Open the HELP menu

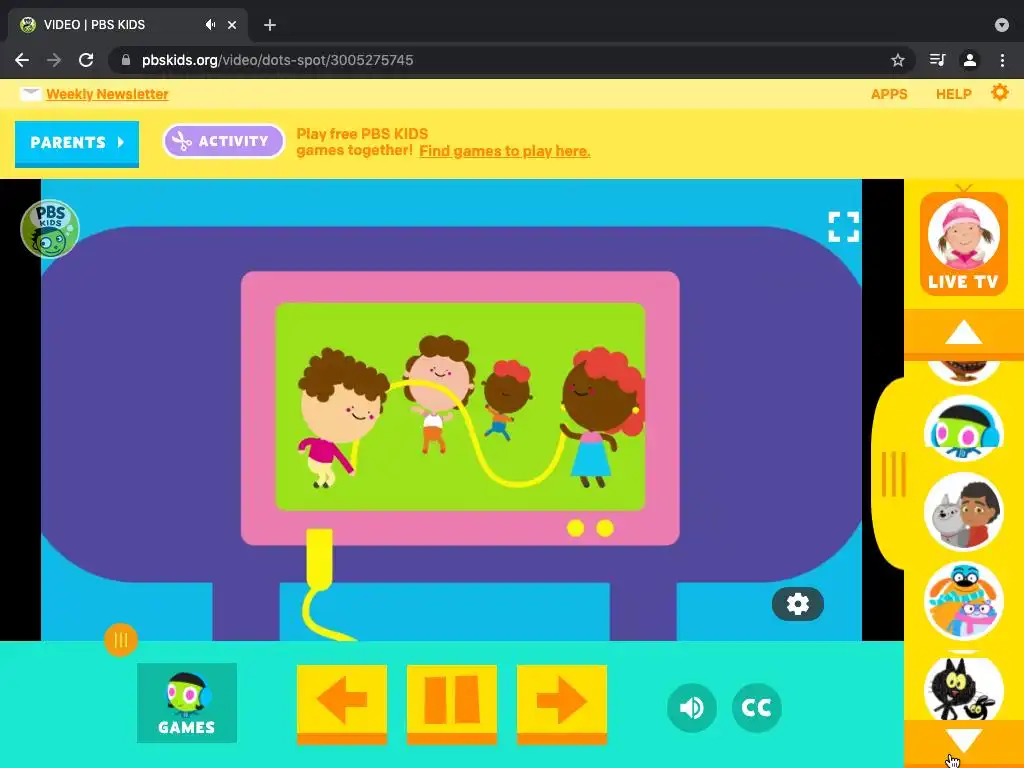point(953,94)
